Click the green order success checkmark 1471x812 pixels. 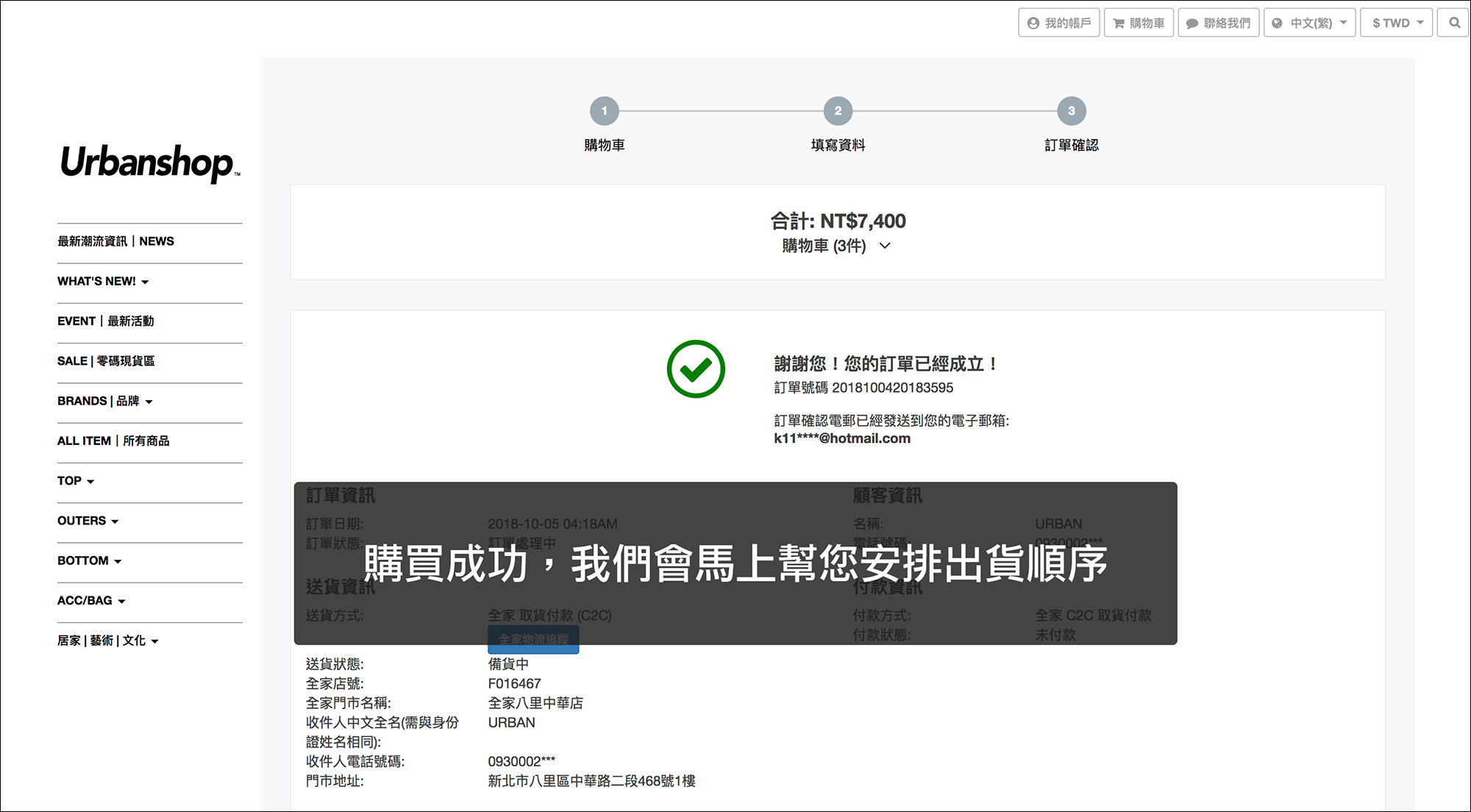[x=696, y=369]
